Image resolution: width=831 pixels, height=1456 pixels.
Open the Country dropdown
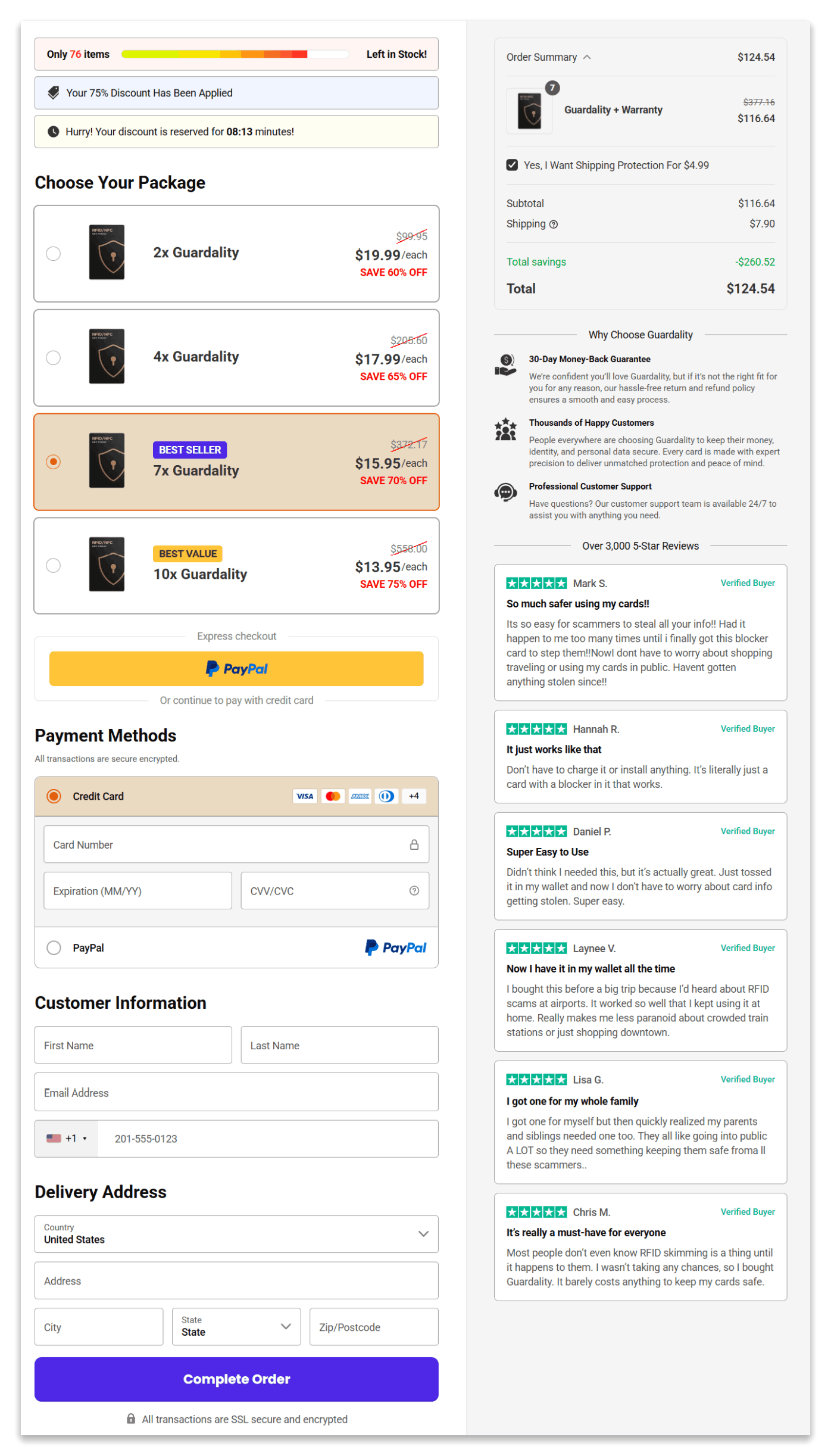[236, 1234]
